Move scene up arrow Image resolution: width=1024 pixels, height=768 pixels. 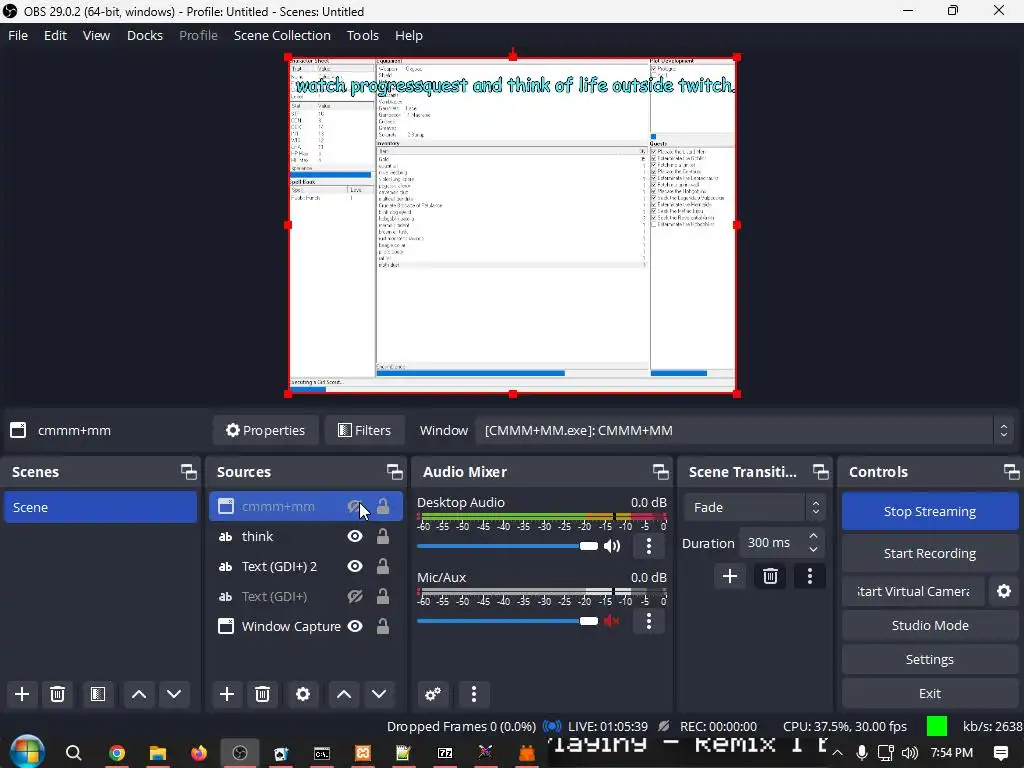(139, 694)
